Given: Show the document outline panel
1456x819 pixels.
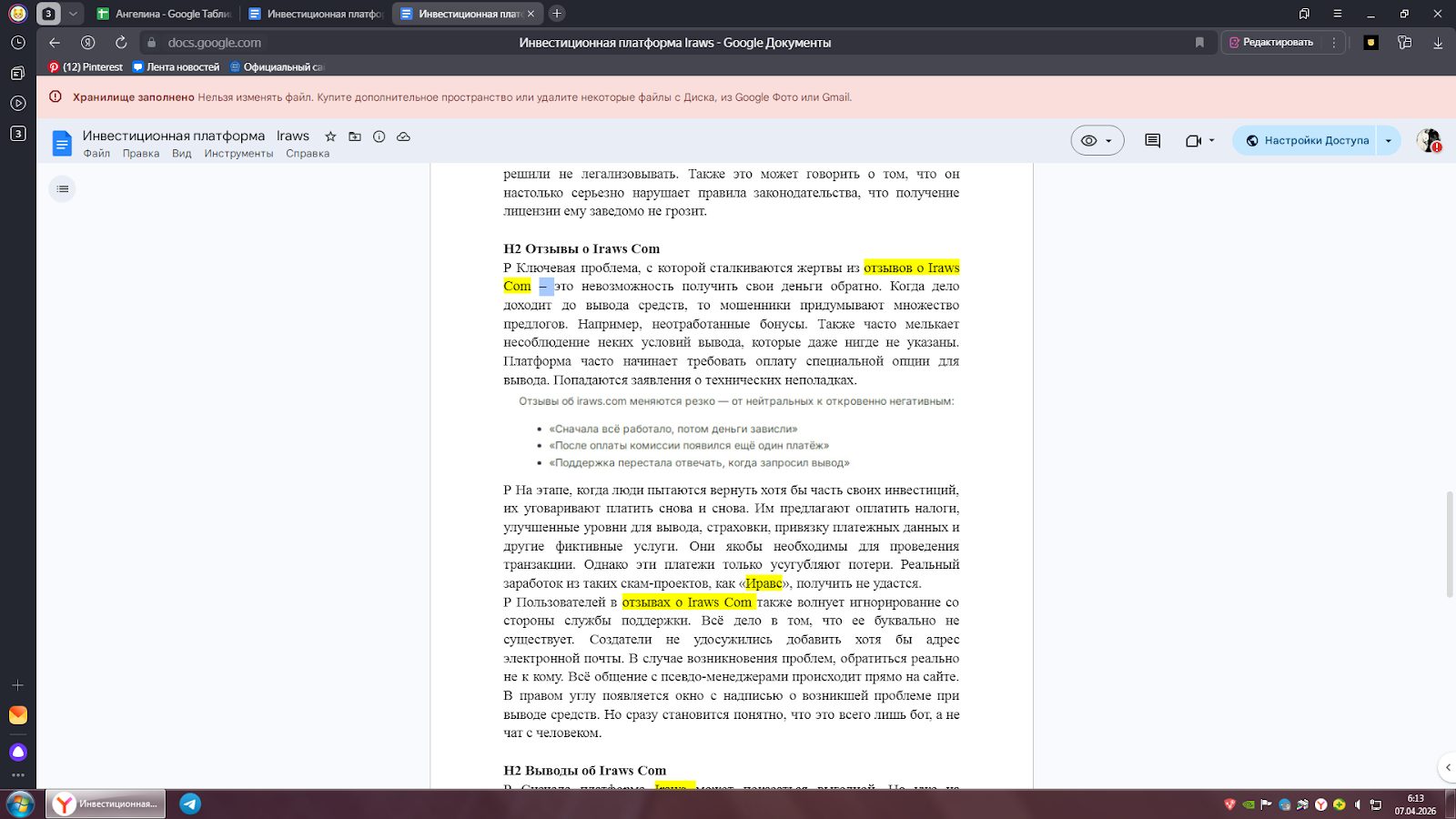Looking at the screenshot, I should coord(62,189).
